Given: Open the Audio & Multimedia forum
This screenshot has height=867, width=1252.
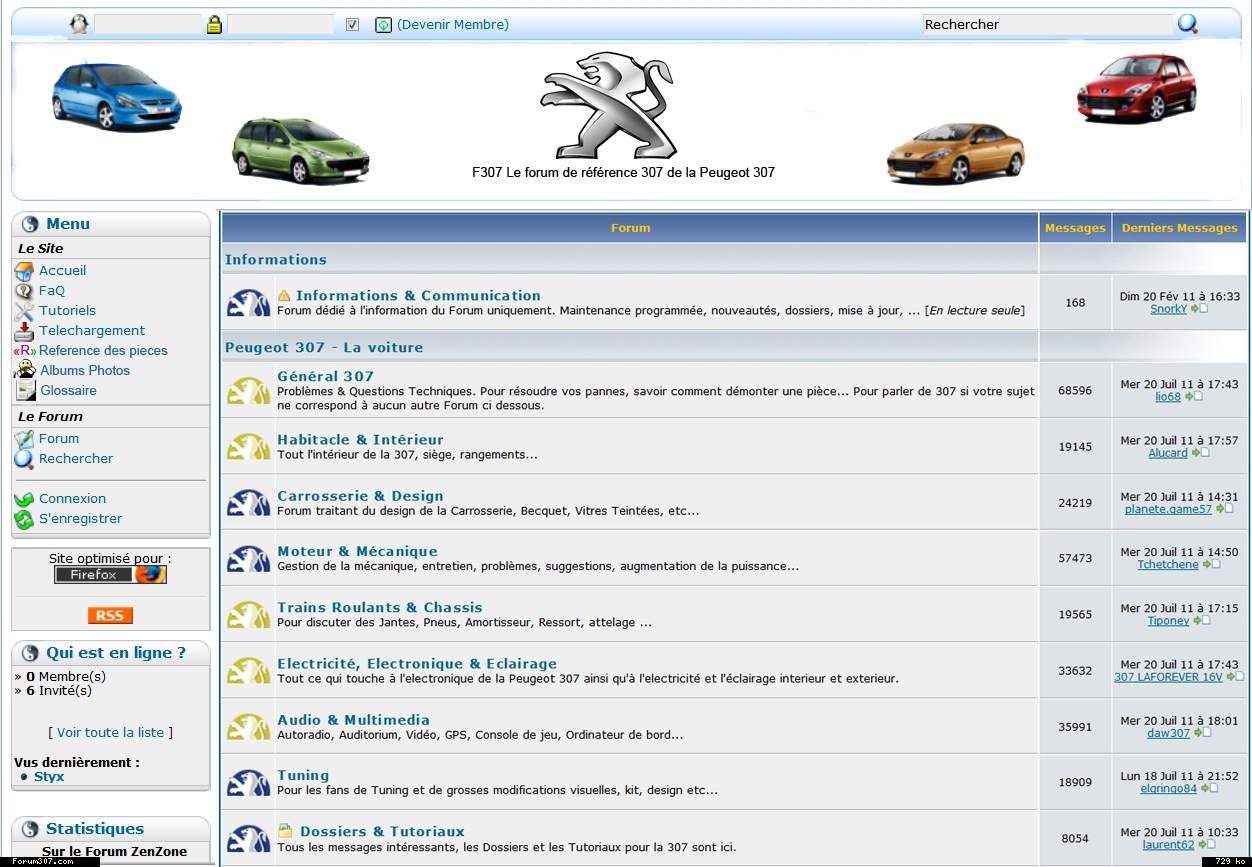Looking at the screenshot, I should (x=353, y=720).
